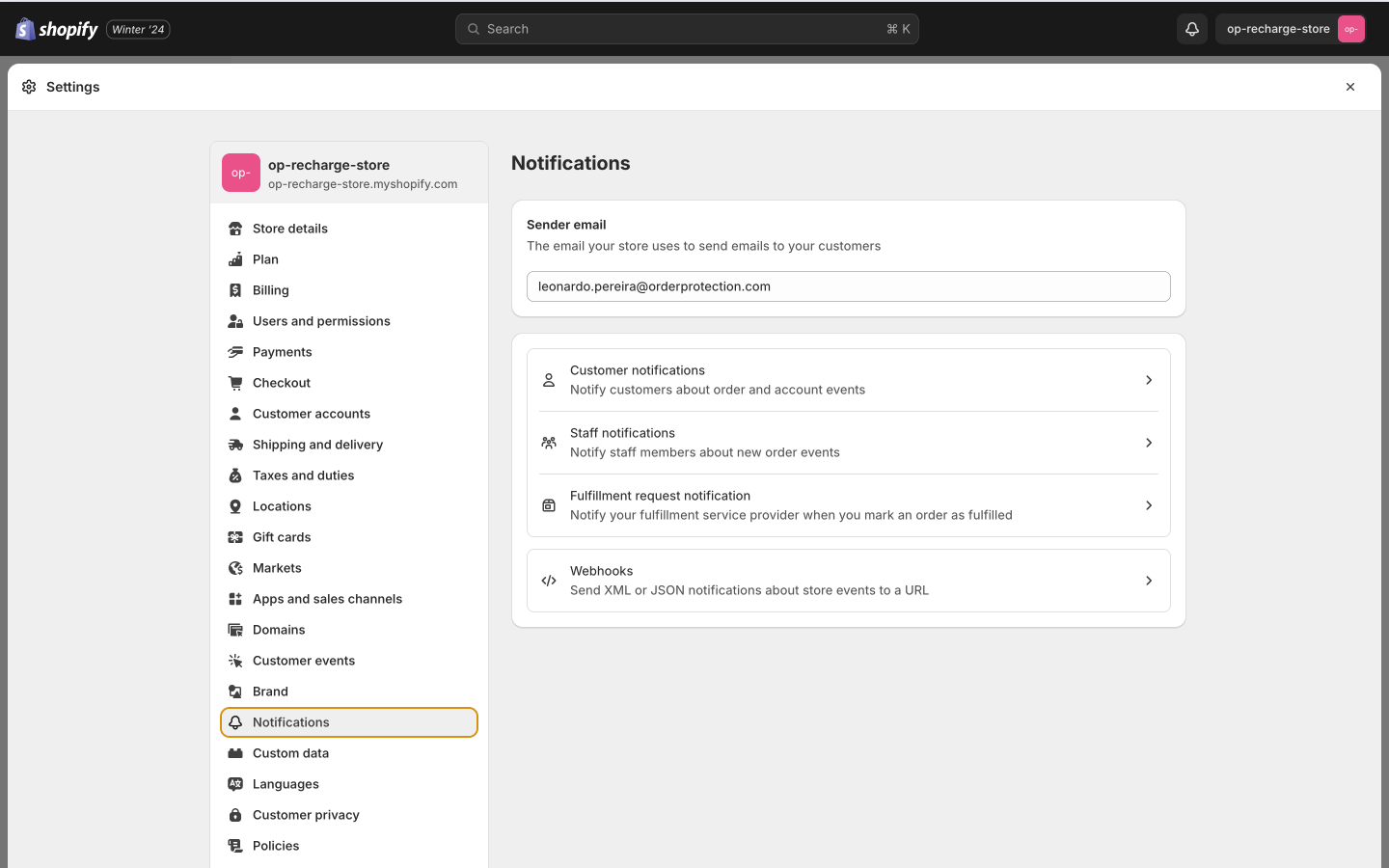The height and width of the screenshot is (868, 1389).
Task: Click the Brand icon in the sidebar
Action: click(x=235, y=692)
